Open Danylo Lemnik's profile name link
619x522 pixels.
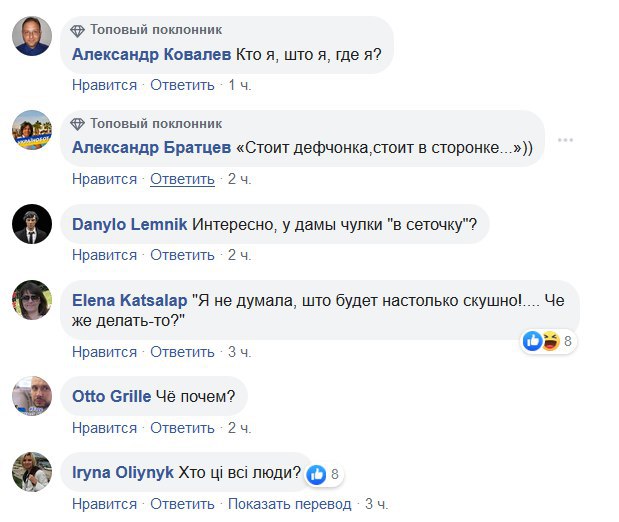129,224
